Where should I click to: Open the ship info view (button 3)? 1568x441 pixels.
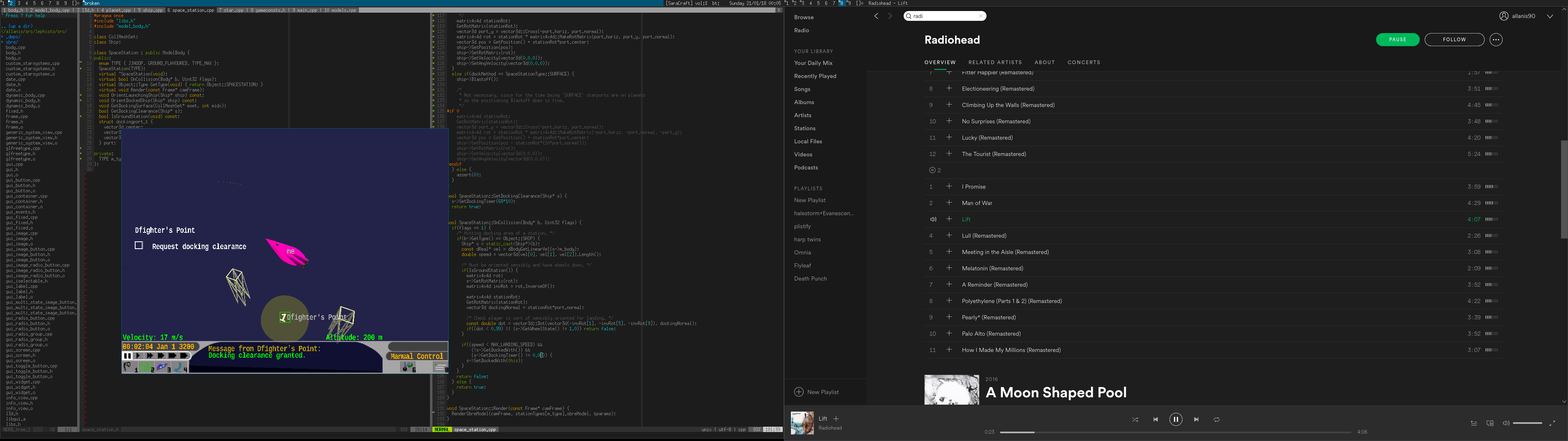pos(163,367)
